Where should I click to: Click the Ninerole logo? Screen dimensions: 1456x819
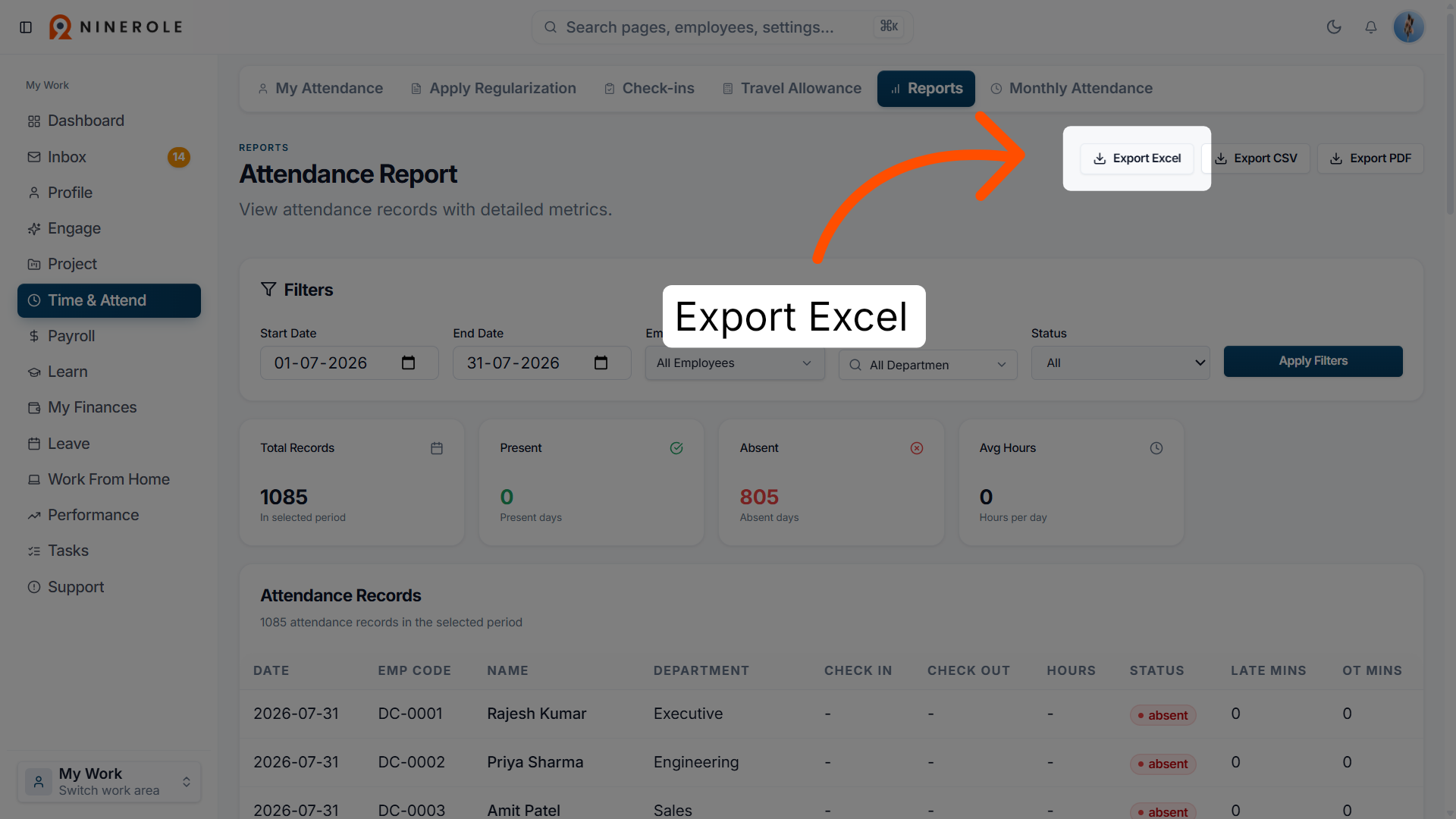pyautogui.click(x=116, y=27)
